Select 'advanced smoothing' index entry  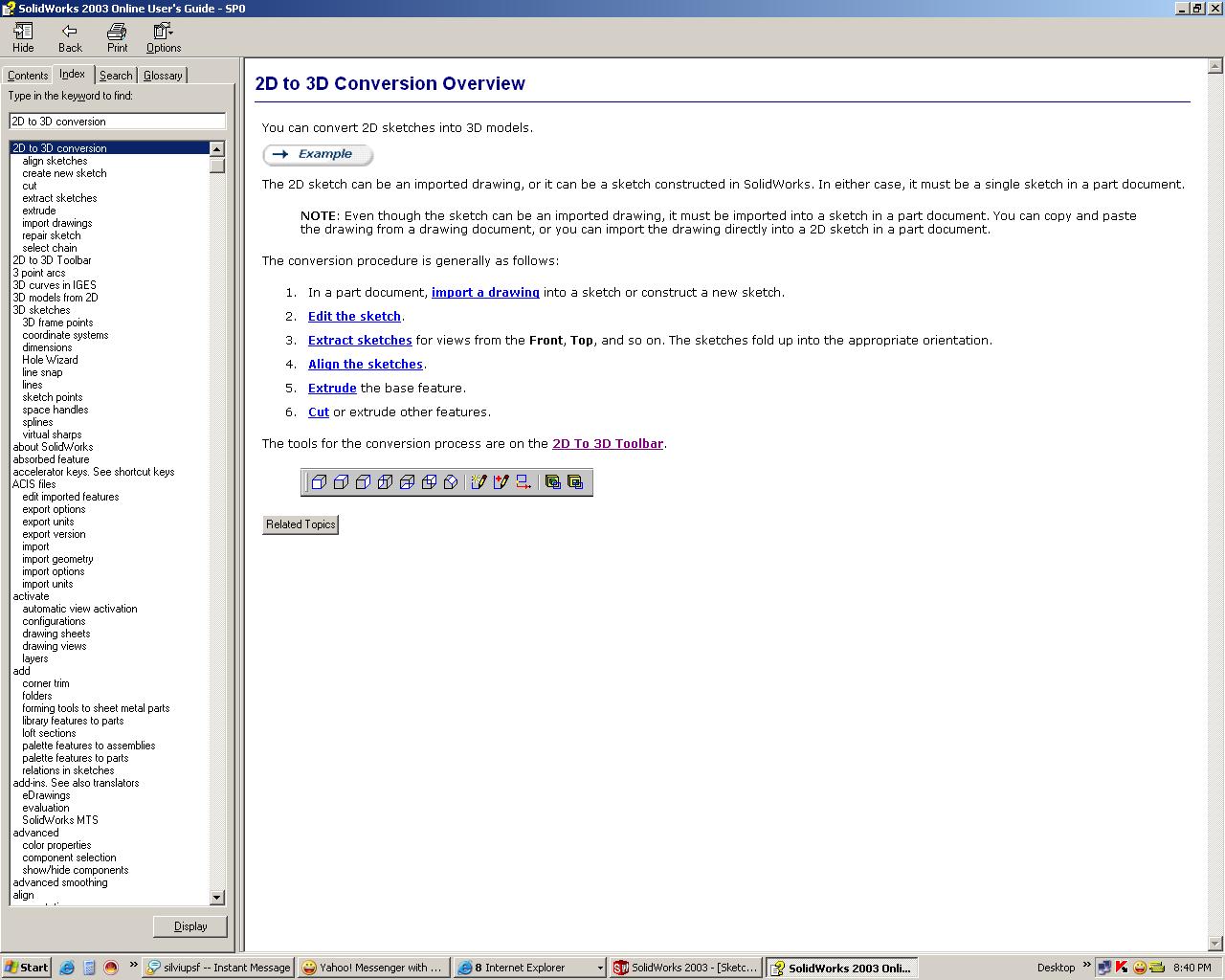coord(60,882)
